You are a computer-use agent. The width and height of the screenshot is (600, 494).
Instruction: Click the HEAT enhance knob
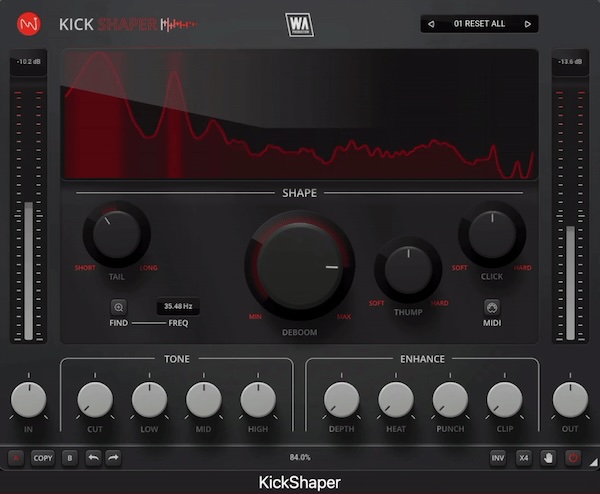pos(396,399)
